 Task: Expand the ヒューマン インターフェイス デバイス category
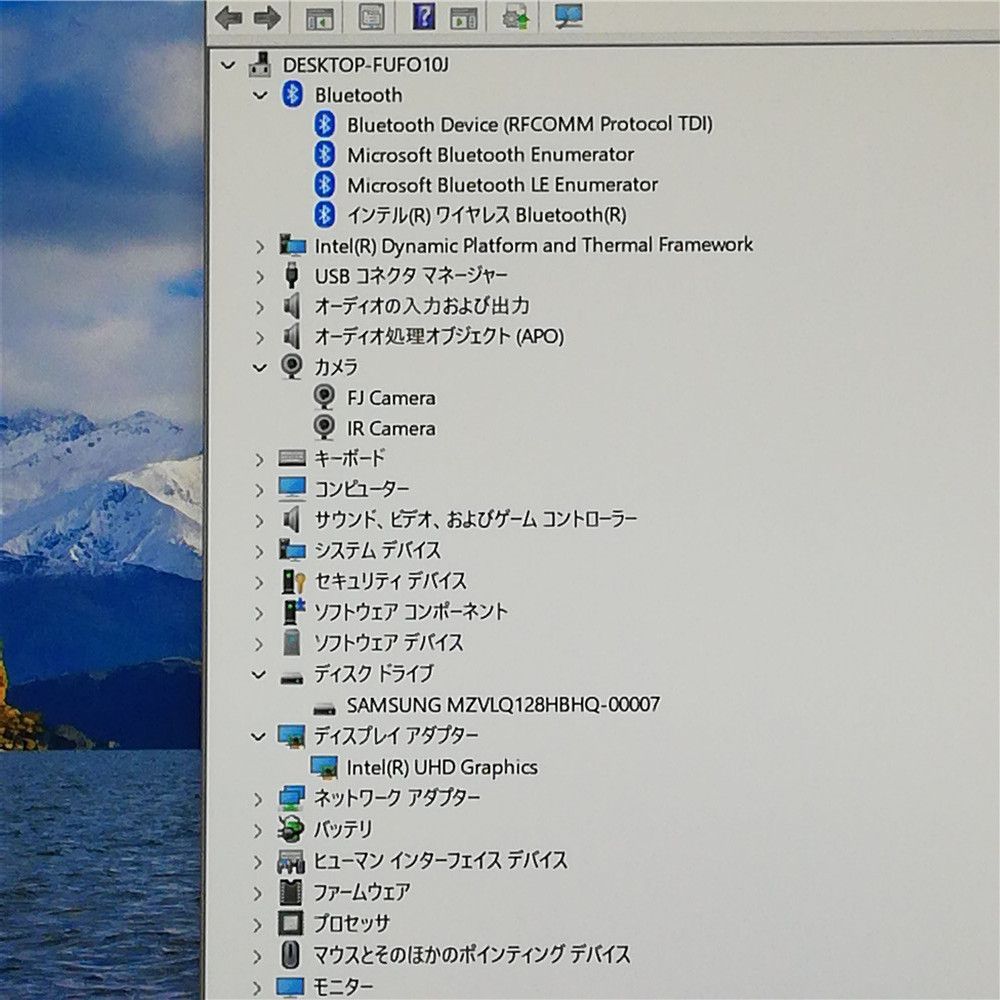[258, 862]
